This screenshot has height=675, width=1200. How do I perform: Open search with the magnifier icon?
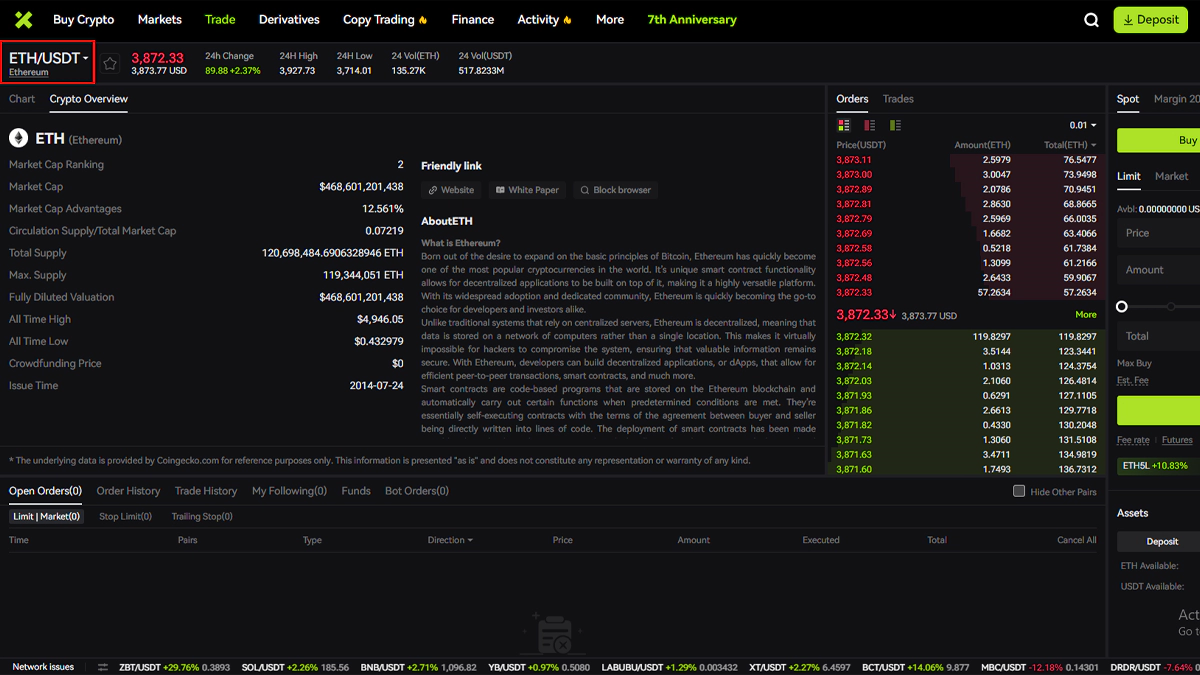point(1091,20)
